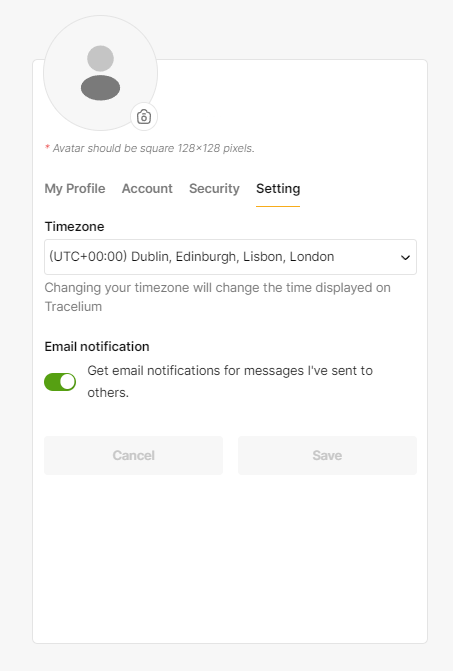Image resolution: width=453 pixels, height=671 pixels.
Task: Click the 'Changing your timezone' help text
Action: click(x=218, y=297)
